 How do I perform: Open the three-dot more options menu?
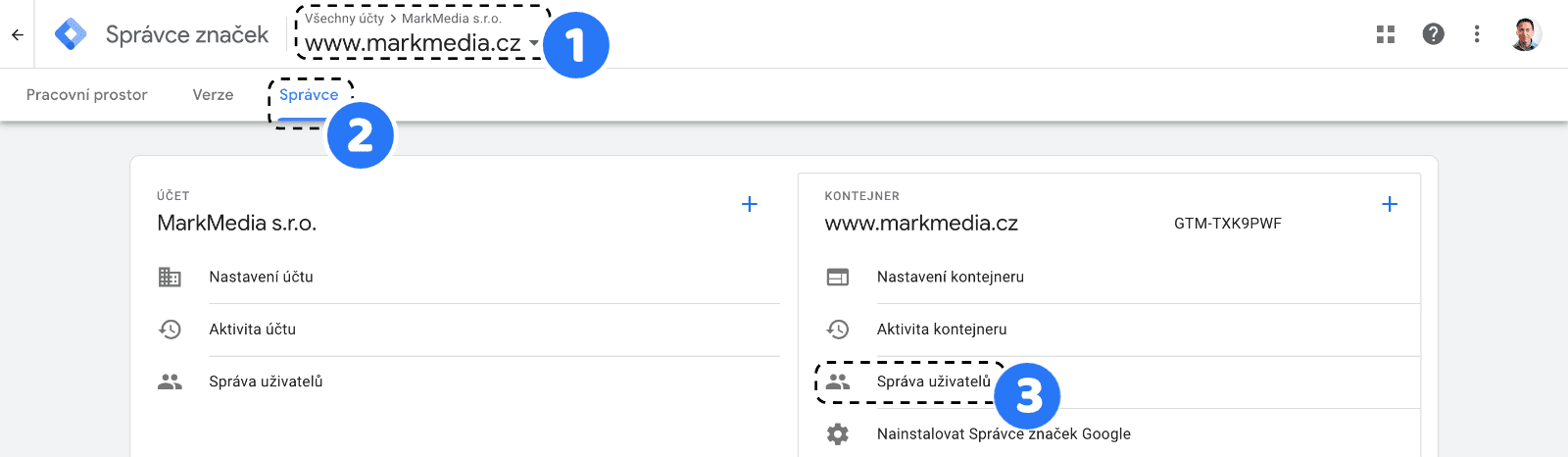pos(1477,34)
